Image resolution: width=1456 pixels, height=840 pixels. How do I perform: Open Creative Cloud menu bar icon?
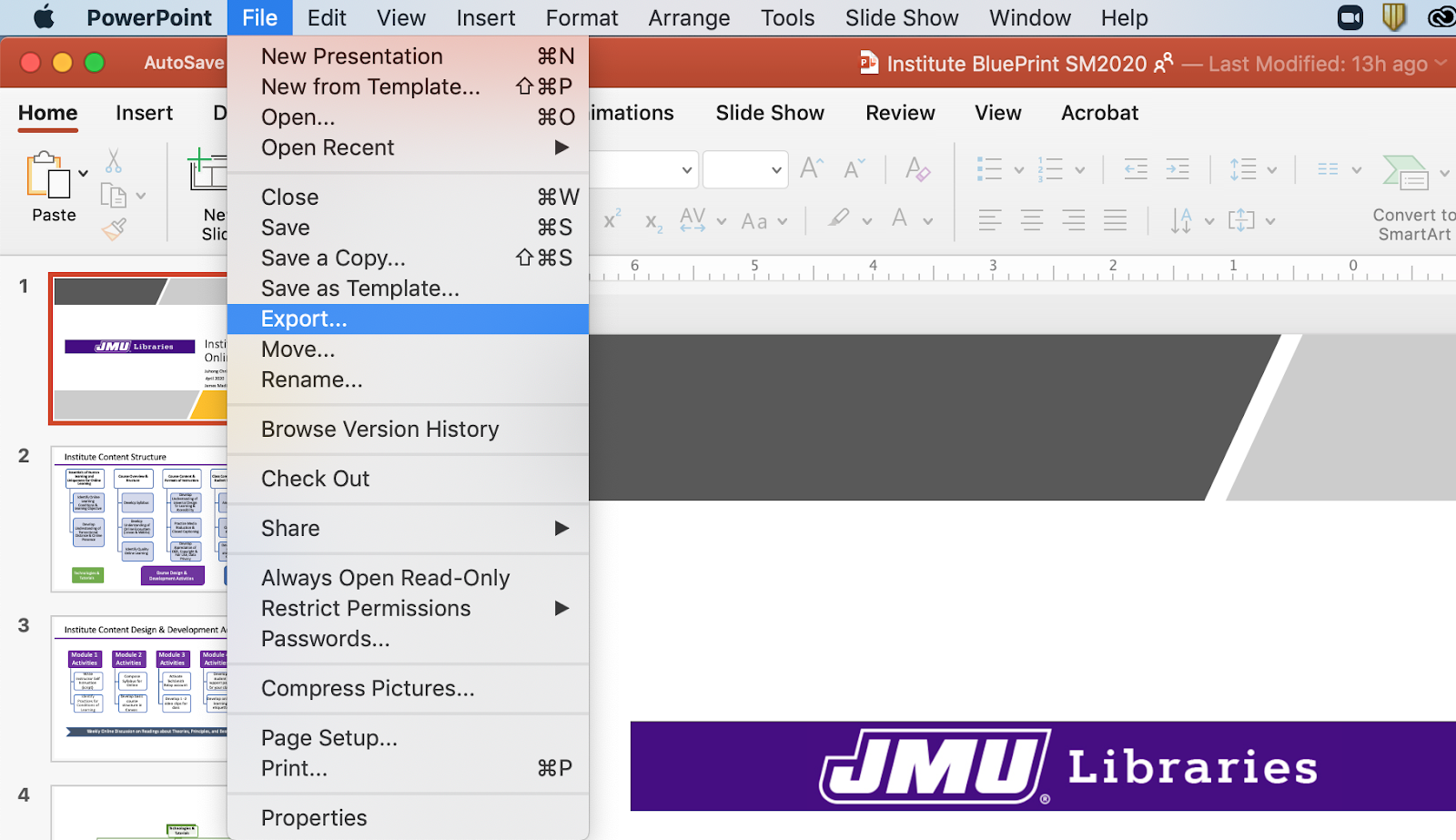coord(1442,17)
